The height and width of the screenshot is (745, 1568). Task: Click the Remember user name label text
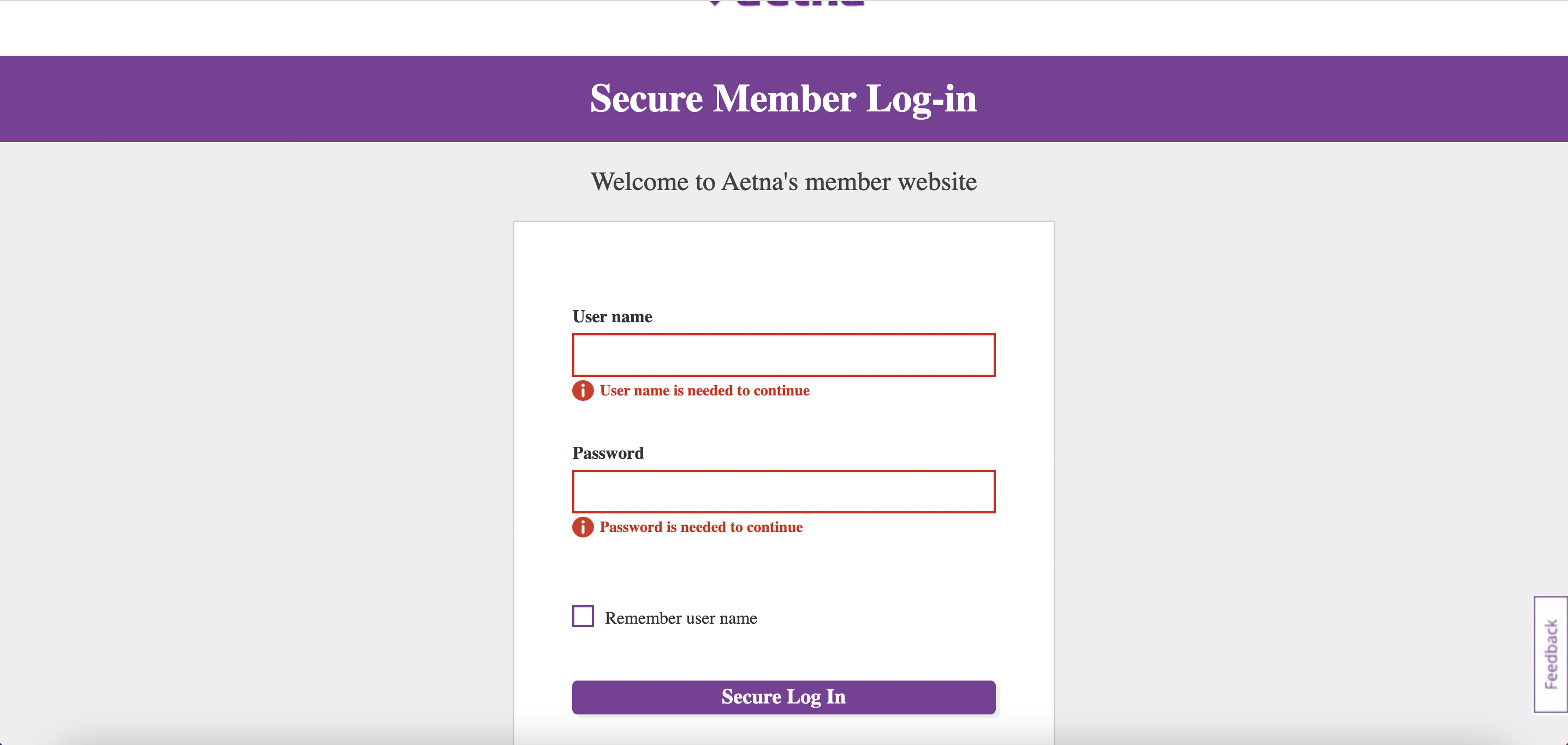pyautogui.click(x=680, y=618)
